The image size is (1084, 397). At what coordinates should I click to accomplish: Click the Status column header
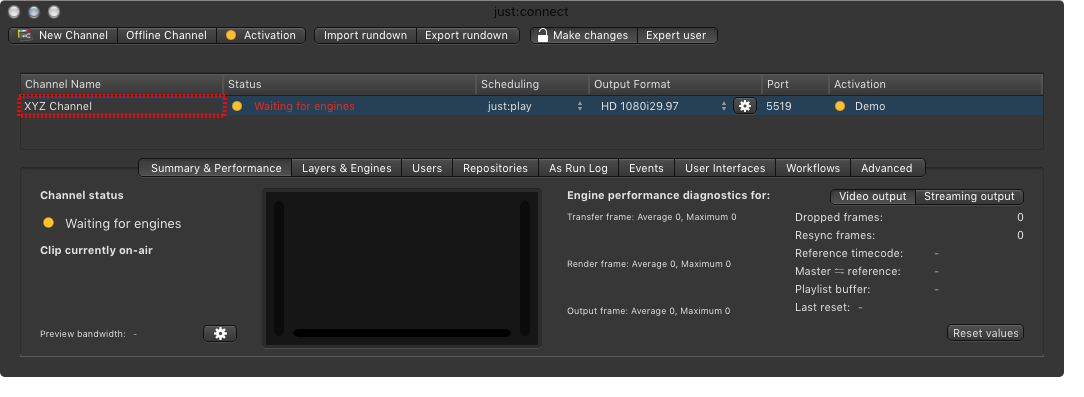(349, 84)
